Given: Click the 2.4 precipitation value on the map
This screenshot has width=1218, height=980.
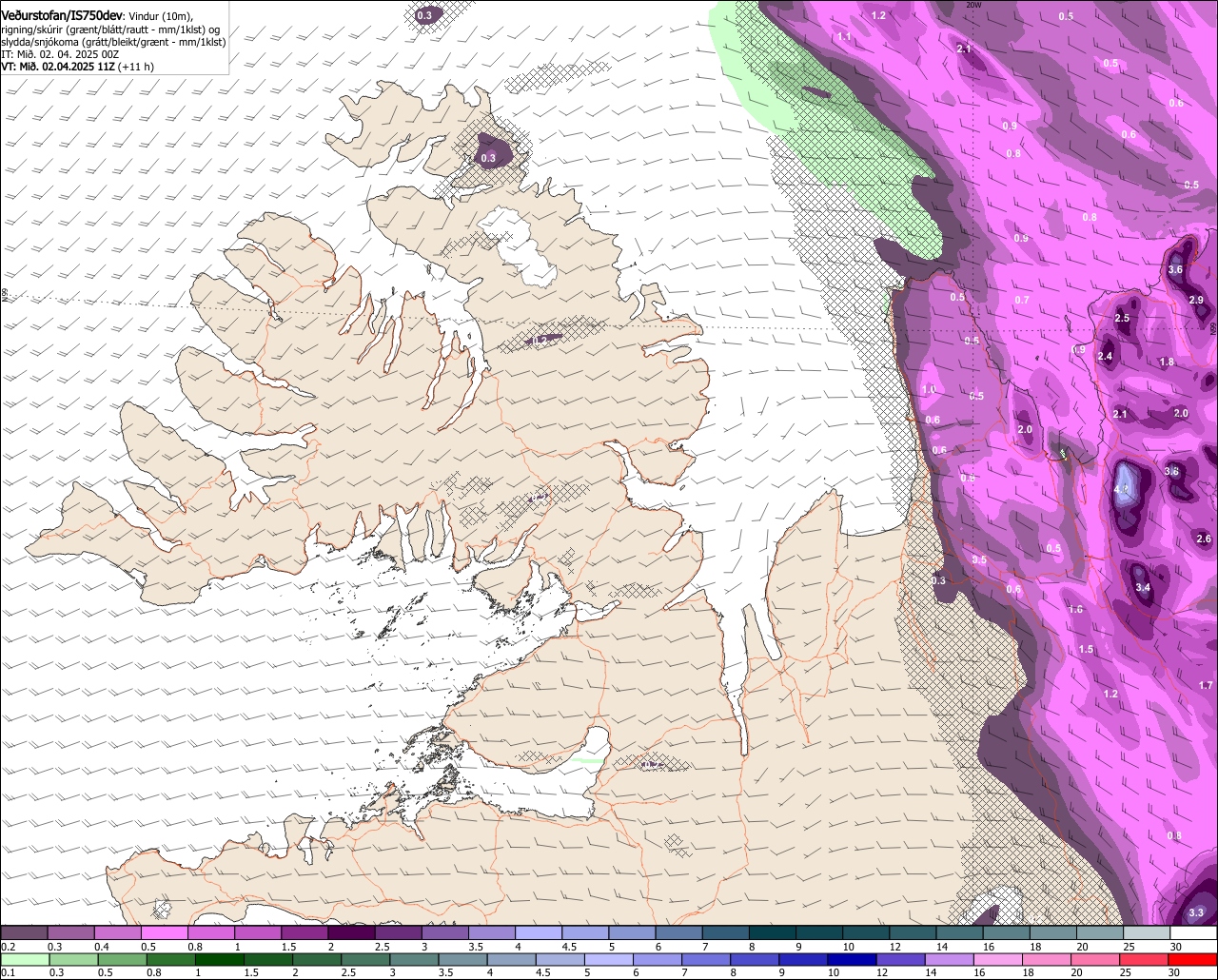Looking at the screenshot, I should (1105, 356).
